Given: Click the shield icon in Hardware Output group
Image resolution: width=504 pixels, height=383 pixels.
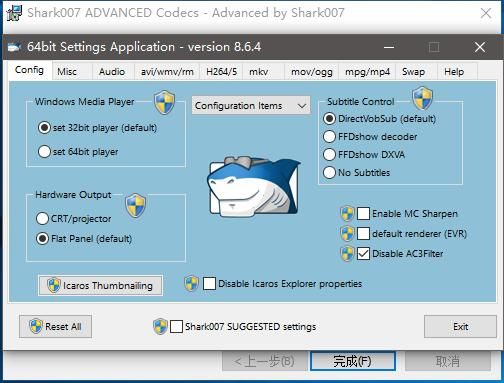Looking at the screenshot, I should point(135,206).
